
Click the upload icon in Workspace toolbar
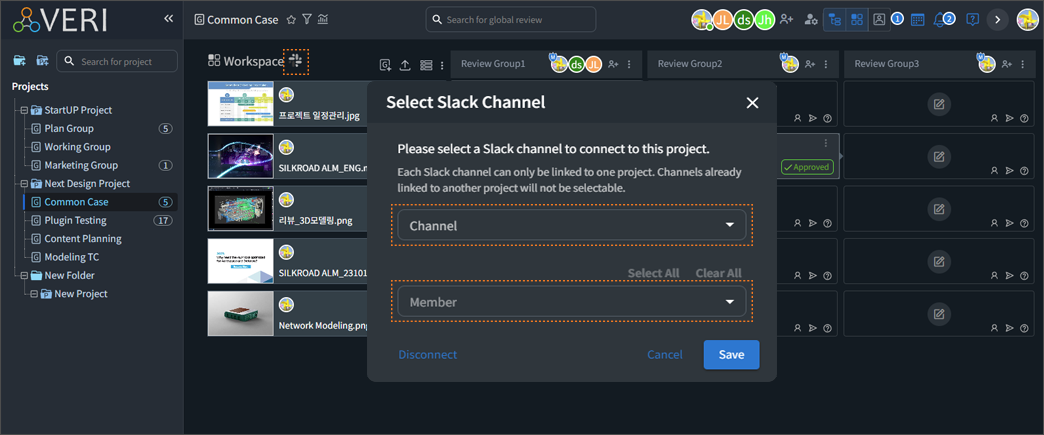[x=405, y=65]
